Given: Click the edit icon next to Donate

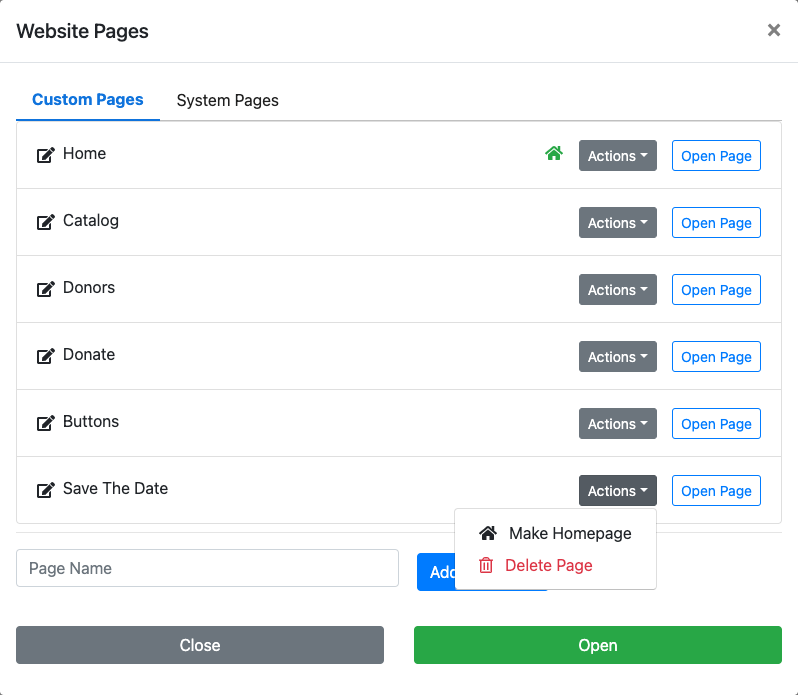Looking at the screenshot, I should coord(45,356).
